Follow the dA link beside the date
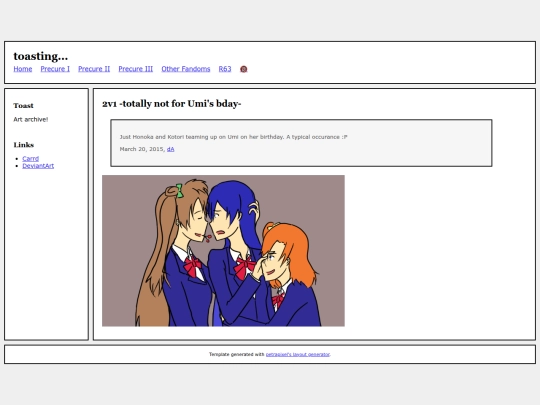The image size is (540, 405). [170, 149]
